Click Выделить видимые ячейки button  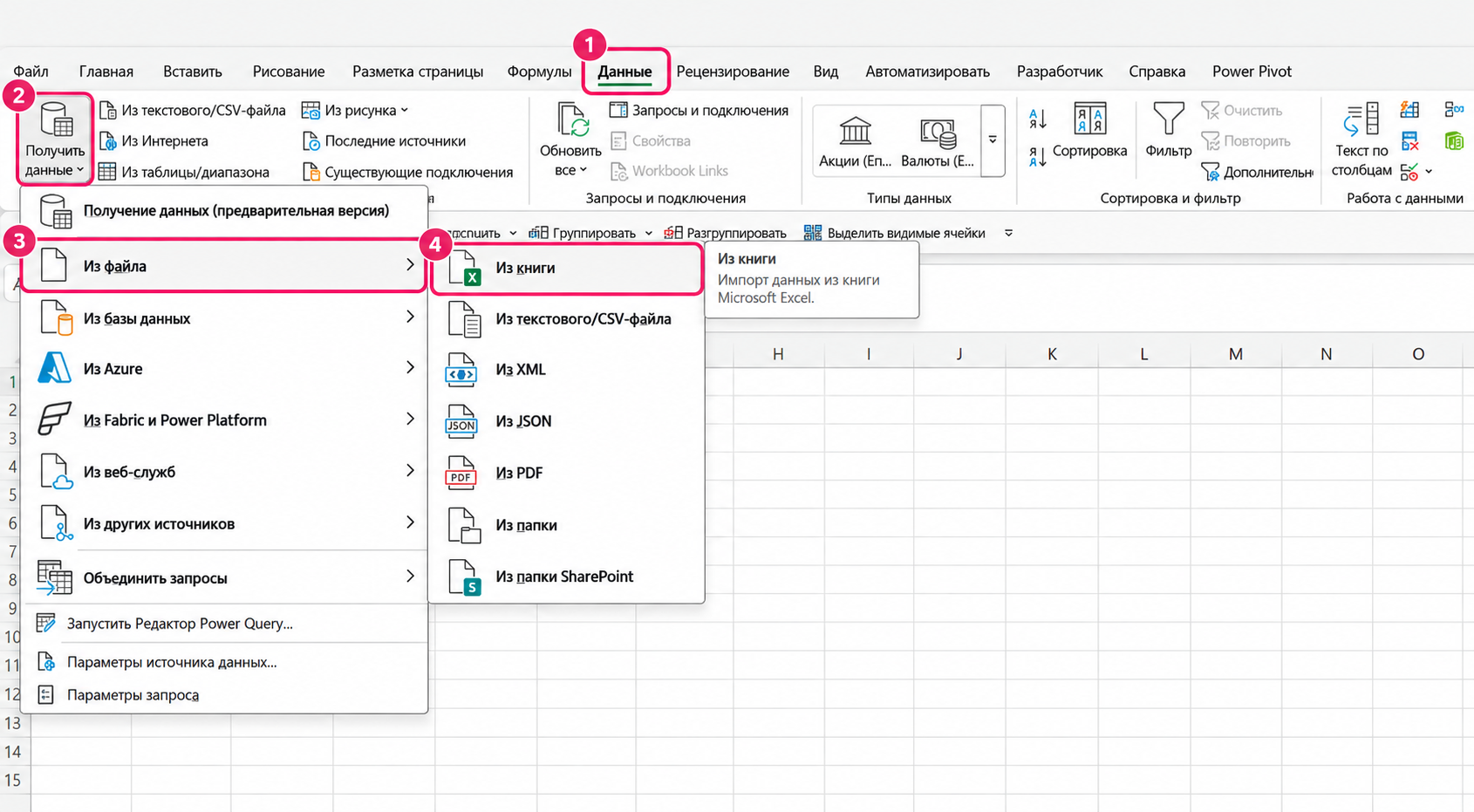pyautogui.click(x=895, y=233)
